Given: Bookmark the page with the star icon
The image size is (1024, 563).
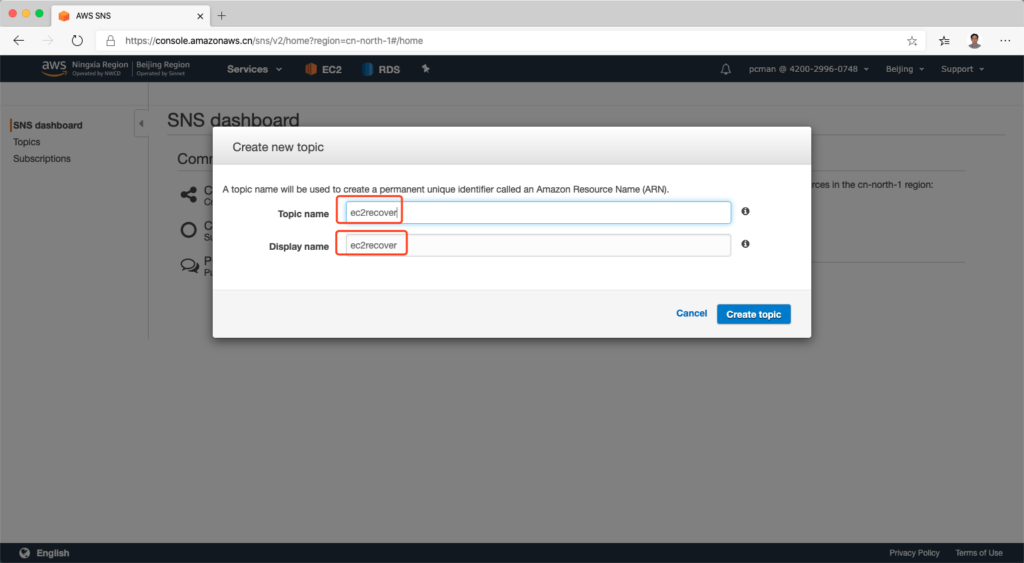Looking at the screenshot, I should pos(912,41).
